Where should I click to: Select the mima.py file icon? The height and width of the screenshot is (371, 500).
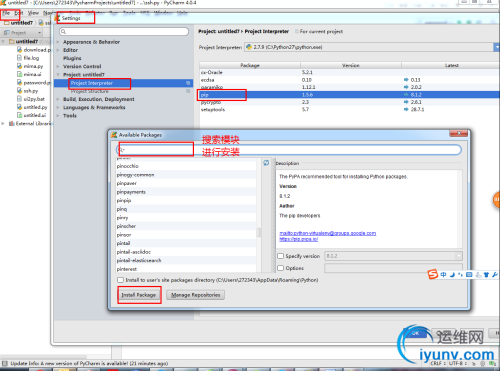tap(20, 66)
